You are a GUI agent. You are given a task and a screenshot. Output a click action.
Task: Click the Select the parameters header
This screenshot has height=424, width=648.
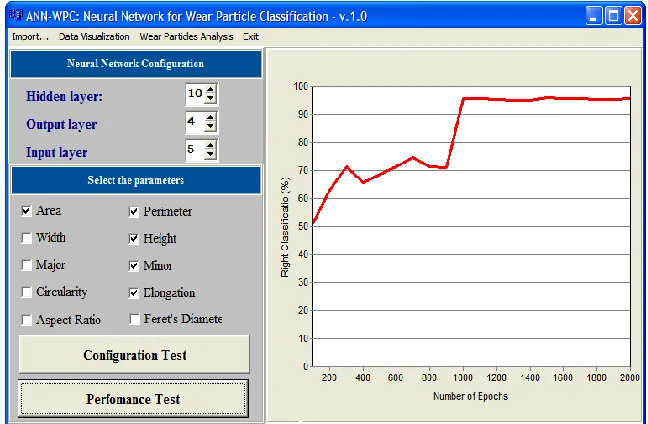136,180
